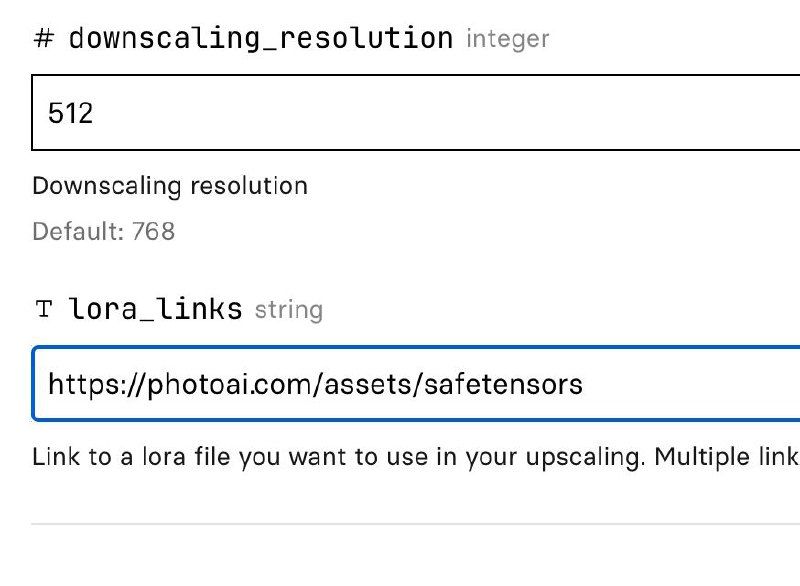Screen dimensions: 800x586
Task: Place cursor on the 512 value
Action: pos(70,112)
